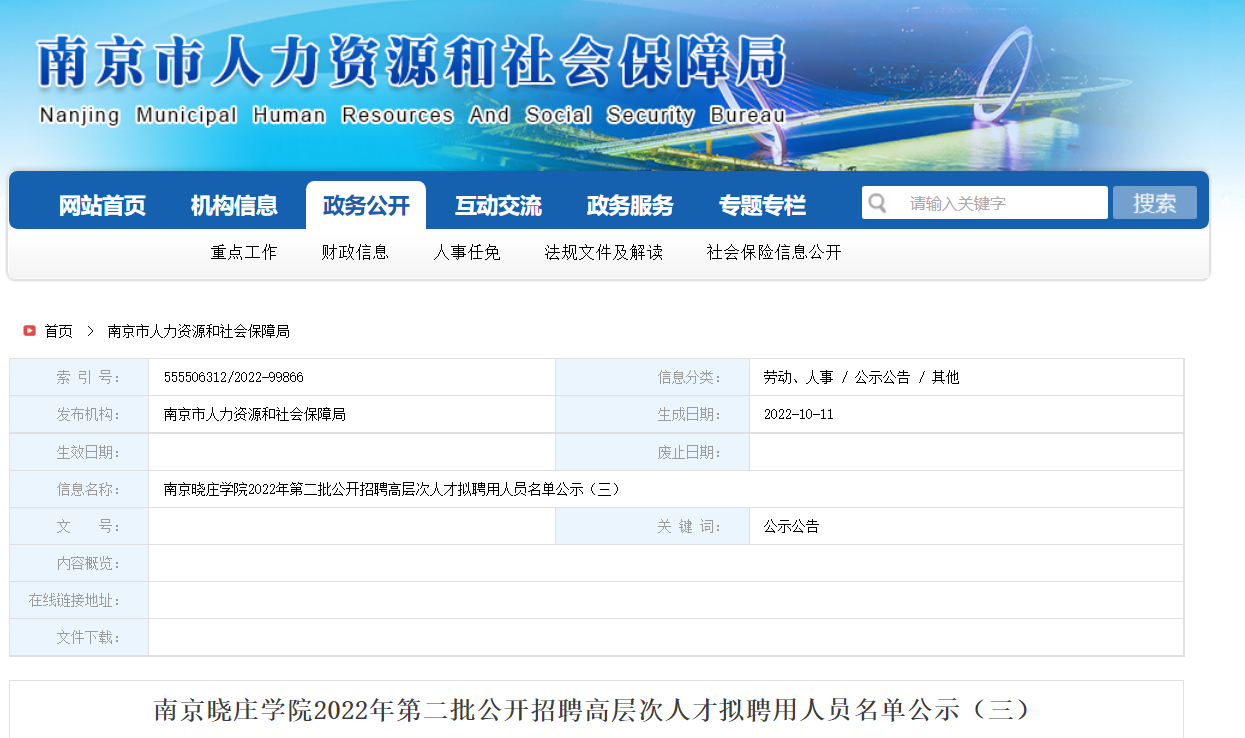Click the red home breadcrumb icon

(x=30, y=331)
